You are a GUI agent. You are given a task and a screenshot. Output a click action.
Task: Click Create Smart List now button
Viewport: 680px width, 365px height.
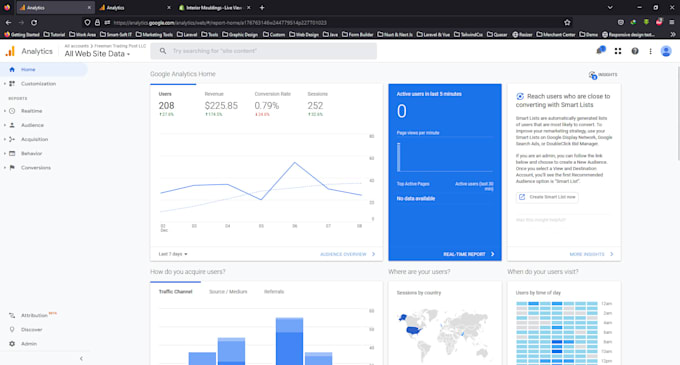click(547, 197)
